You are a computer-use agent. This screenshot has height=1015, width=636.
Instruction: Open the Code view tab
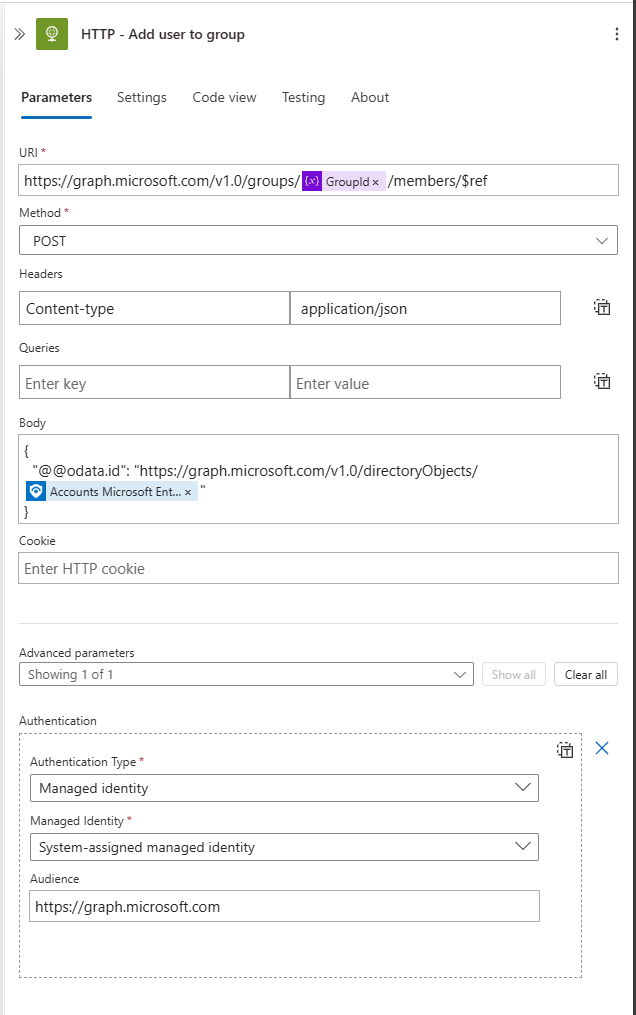tap(225, 97)
